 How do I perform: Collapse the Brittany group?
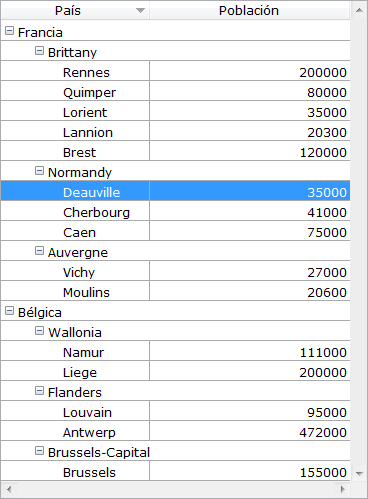pos(39,51)
